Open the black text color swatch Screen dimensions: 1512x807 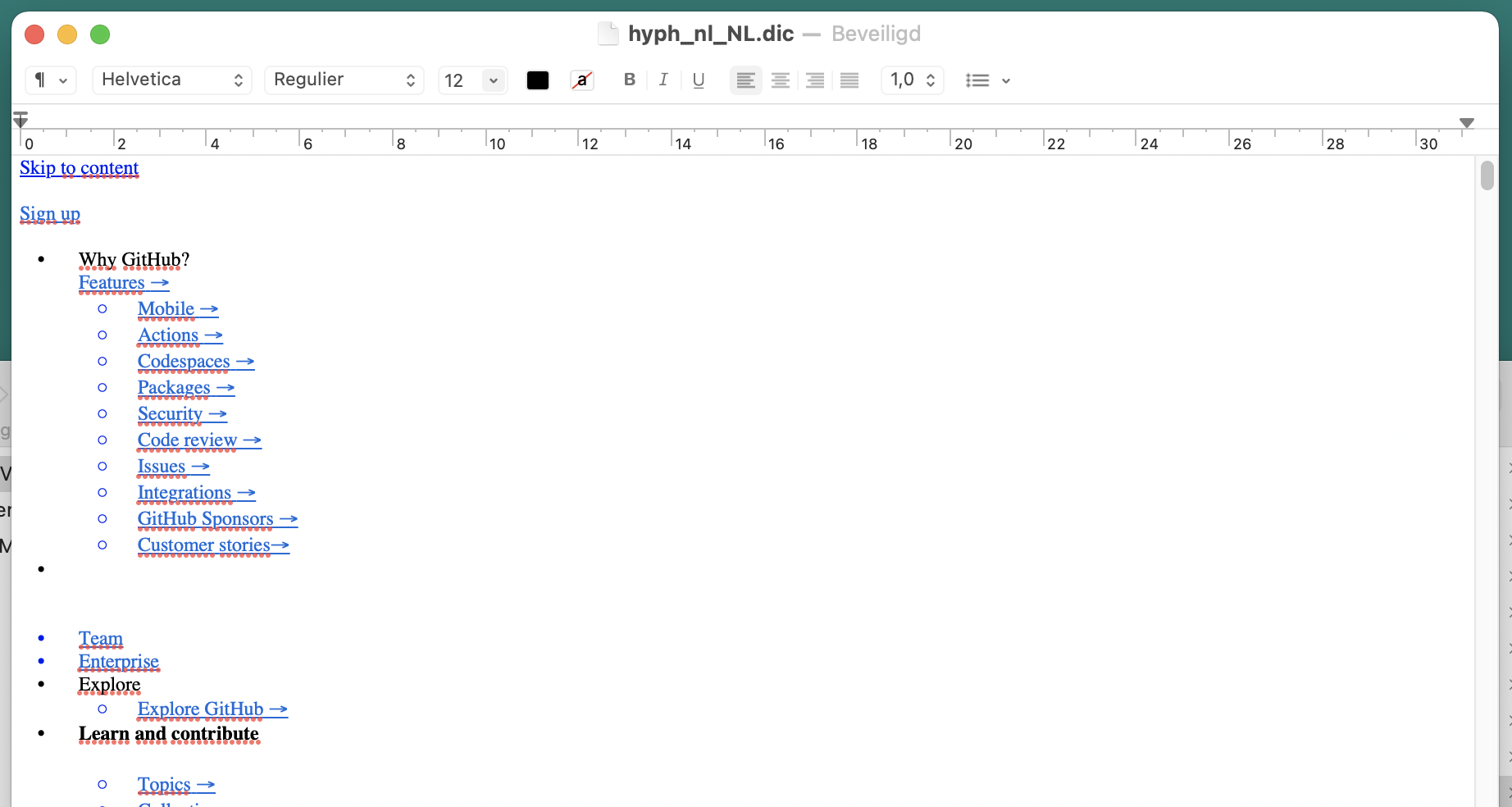538,80
